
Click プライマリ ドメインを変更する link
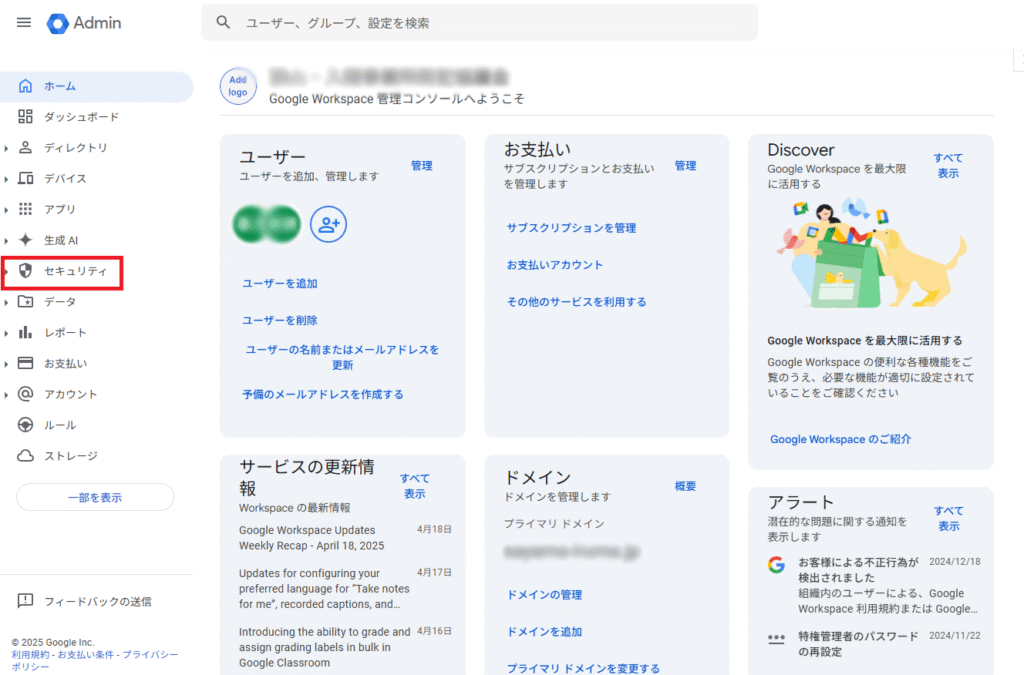[583, 668]
